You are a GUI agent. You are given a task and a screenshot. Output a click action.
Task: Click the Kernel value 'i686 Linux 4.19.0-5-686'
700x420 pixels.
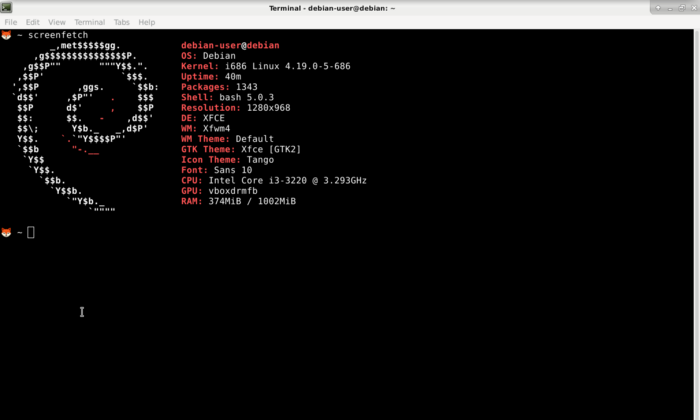click(288, 66)
